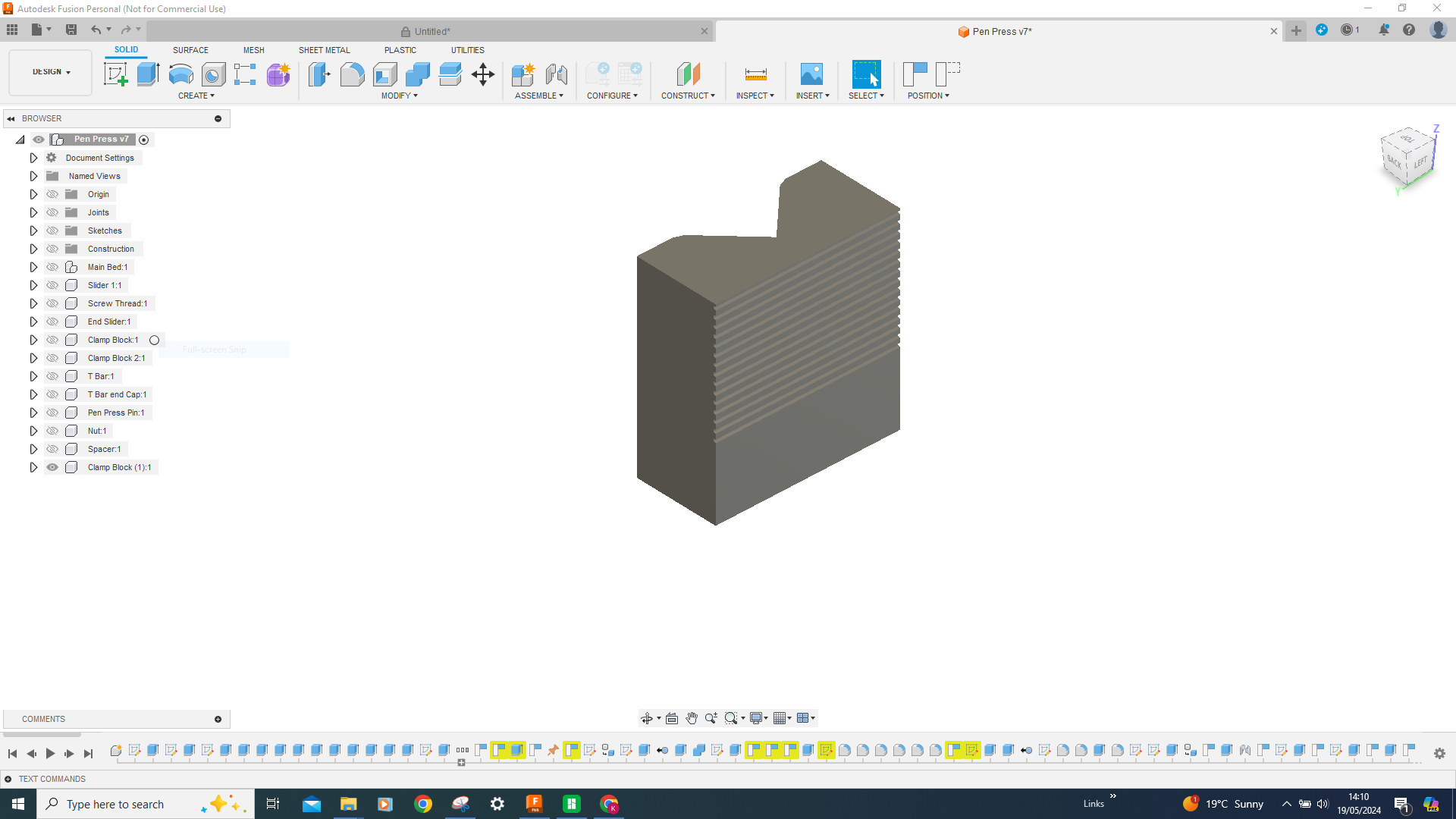Switch to the Untitled document tab
This screenshot has height=819, width=1456.
(x=431, y=31)
